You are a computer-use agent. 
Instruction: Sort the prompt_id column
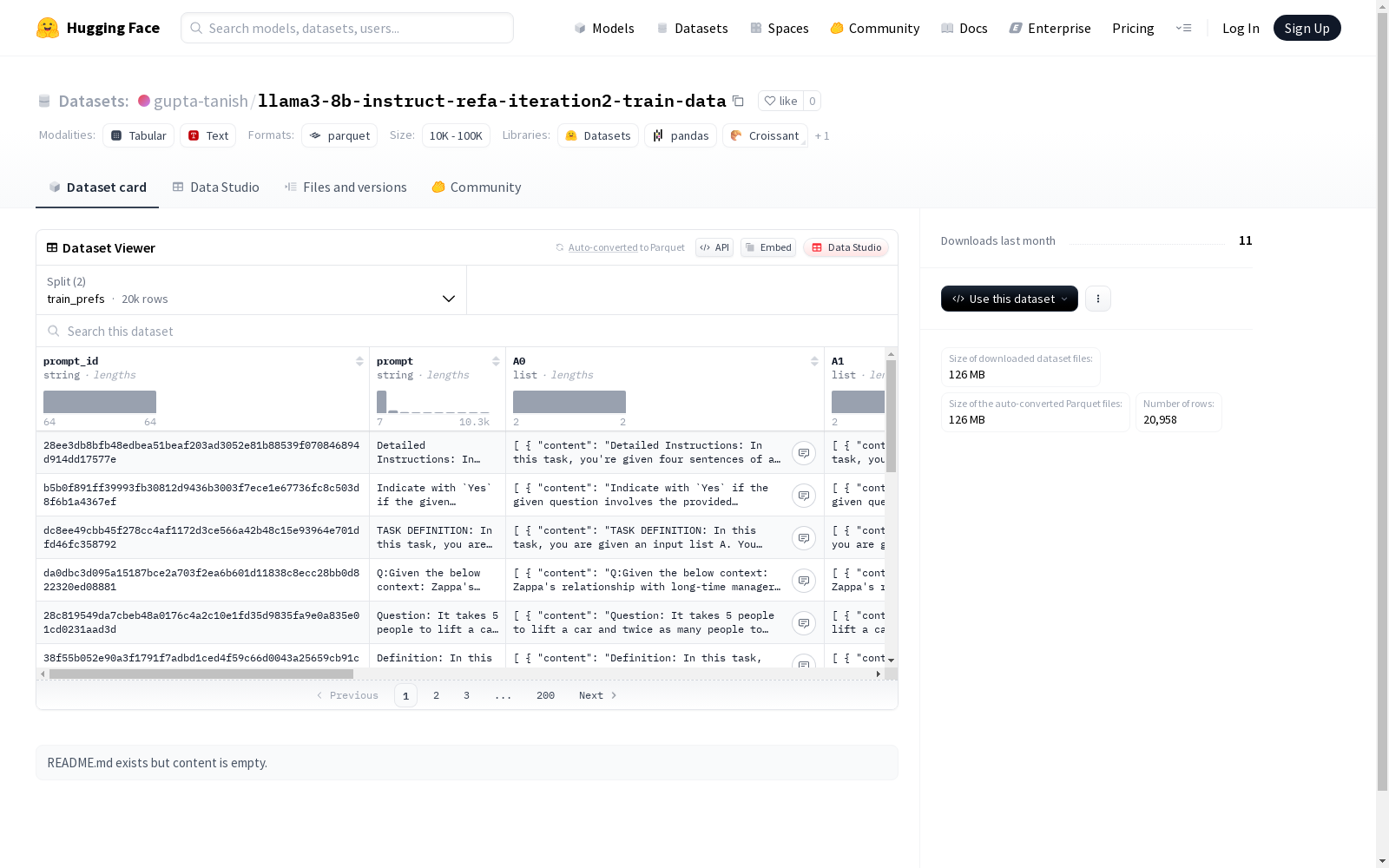[x=359, y=361]
